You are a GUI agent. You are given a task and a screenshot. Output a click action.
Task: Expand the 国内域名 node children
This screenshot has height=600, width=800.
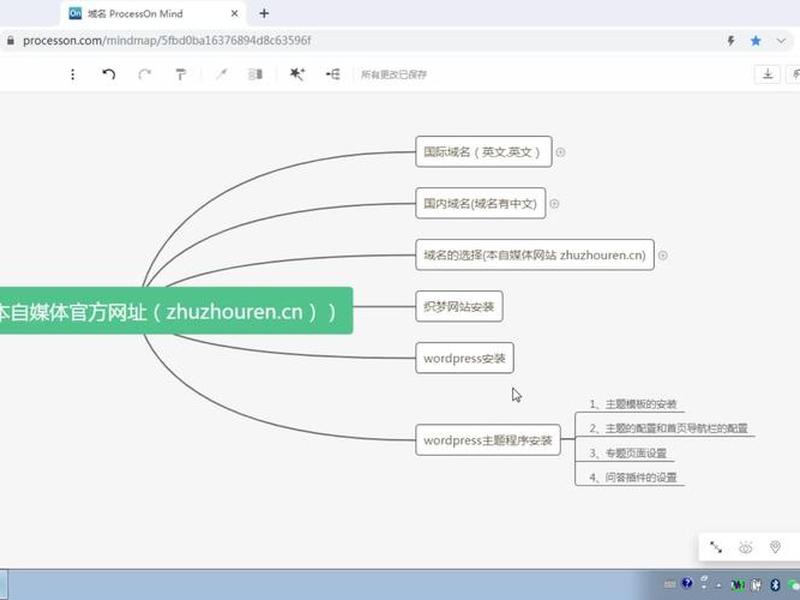click(554, 204)
